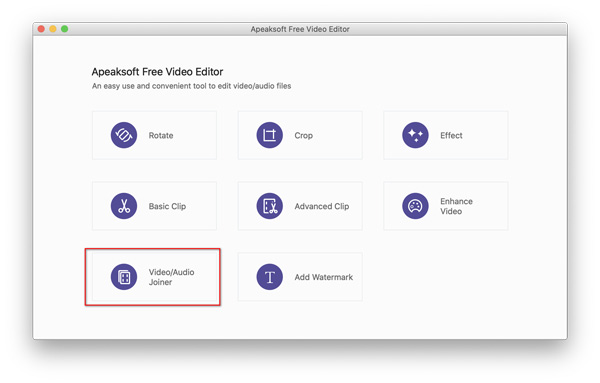This screenshot has height=383, width=600.
Task: Close the window with red button
Action: pos(41,29)
